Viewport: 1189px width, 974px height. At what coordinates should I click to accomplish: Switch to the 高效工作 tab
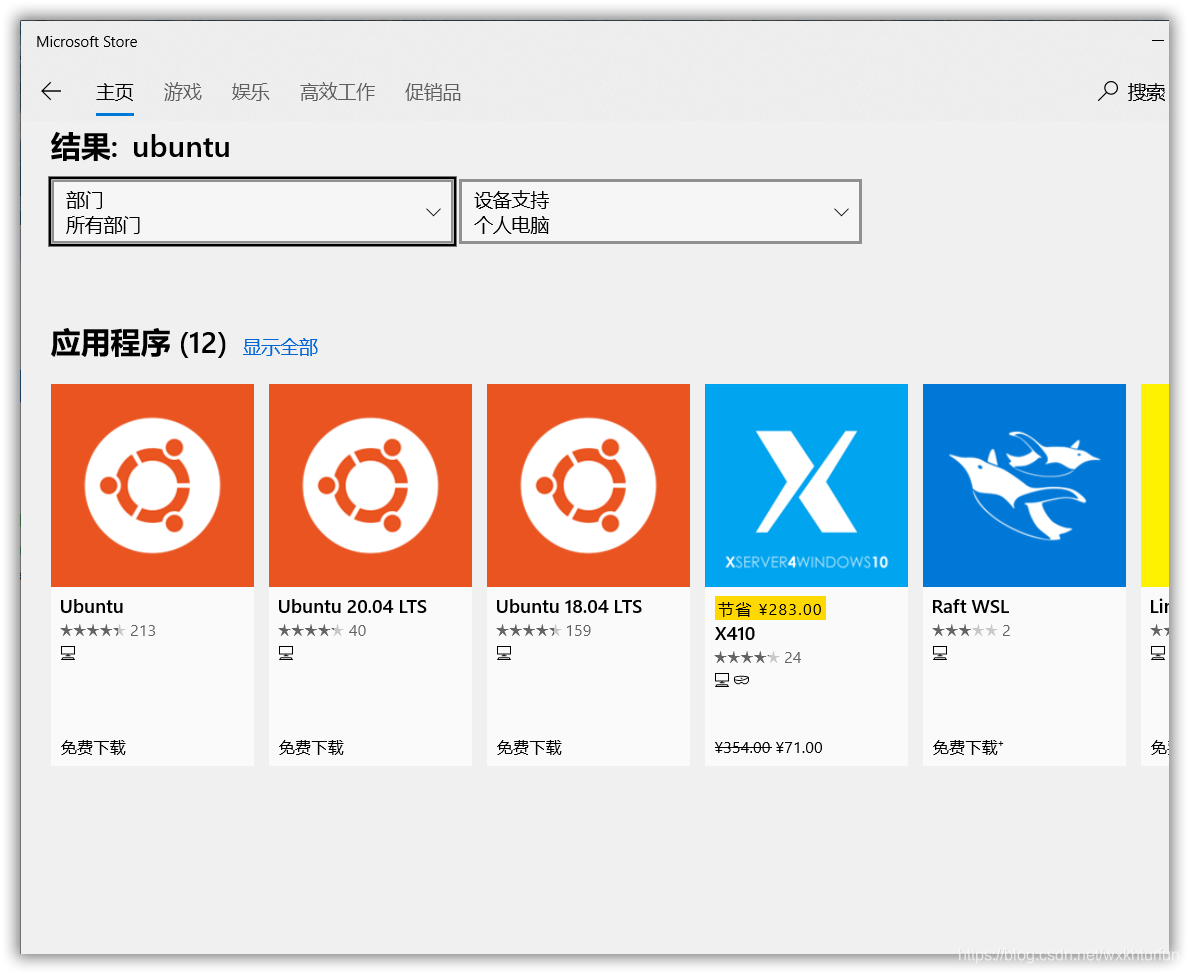(x=337, y=93)
